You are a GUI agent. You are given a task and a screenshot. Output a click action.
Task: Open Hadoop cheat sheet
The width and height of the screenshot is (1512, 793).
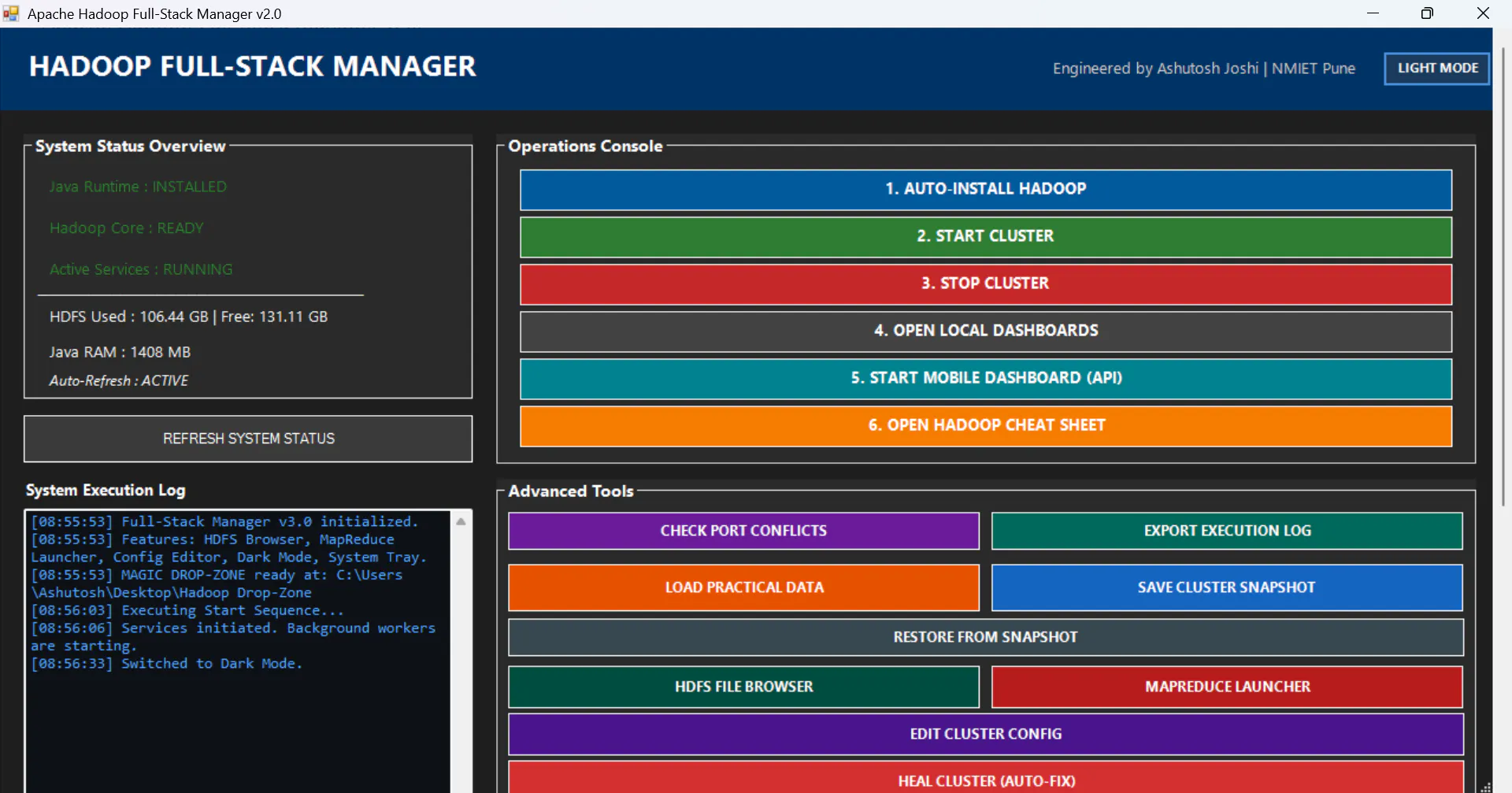pyautogui.click(x=986, y=425)
